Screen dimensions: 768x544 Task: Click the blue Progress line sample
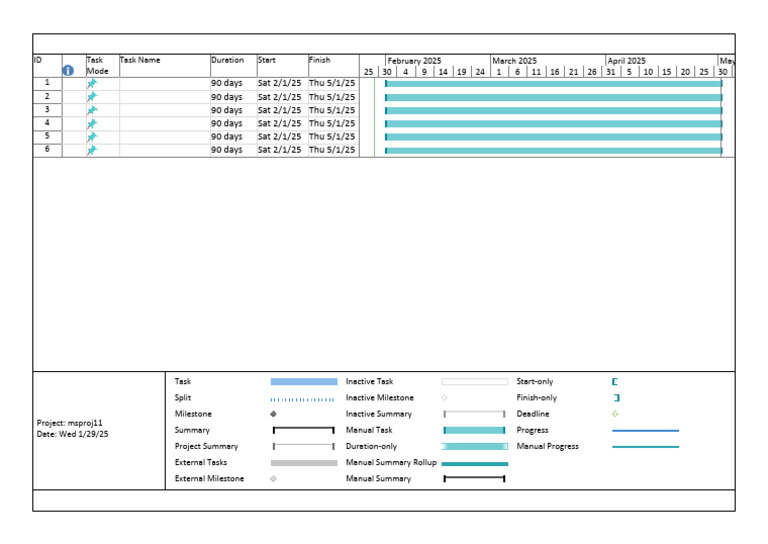(x=646, y=430)
